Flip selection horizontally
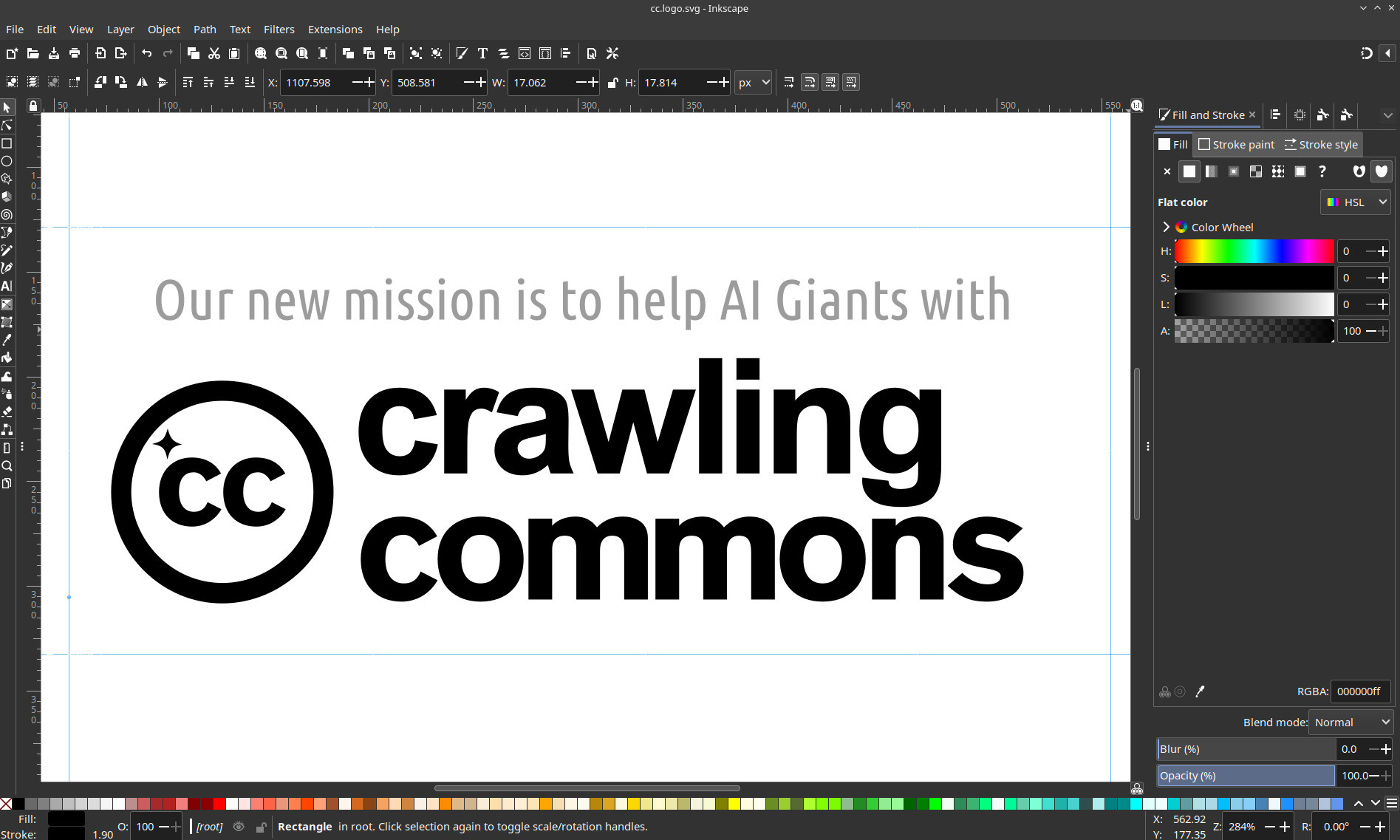1400x840 pixels. 142,83
